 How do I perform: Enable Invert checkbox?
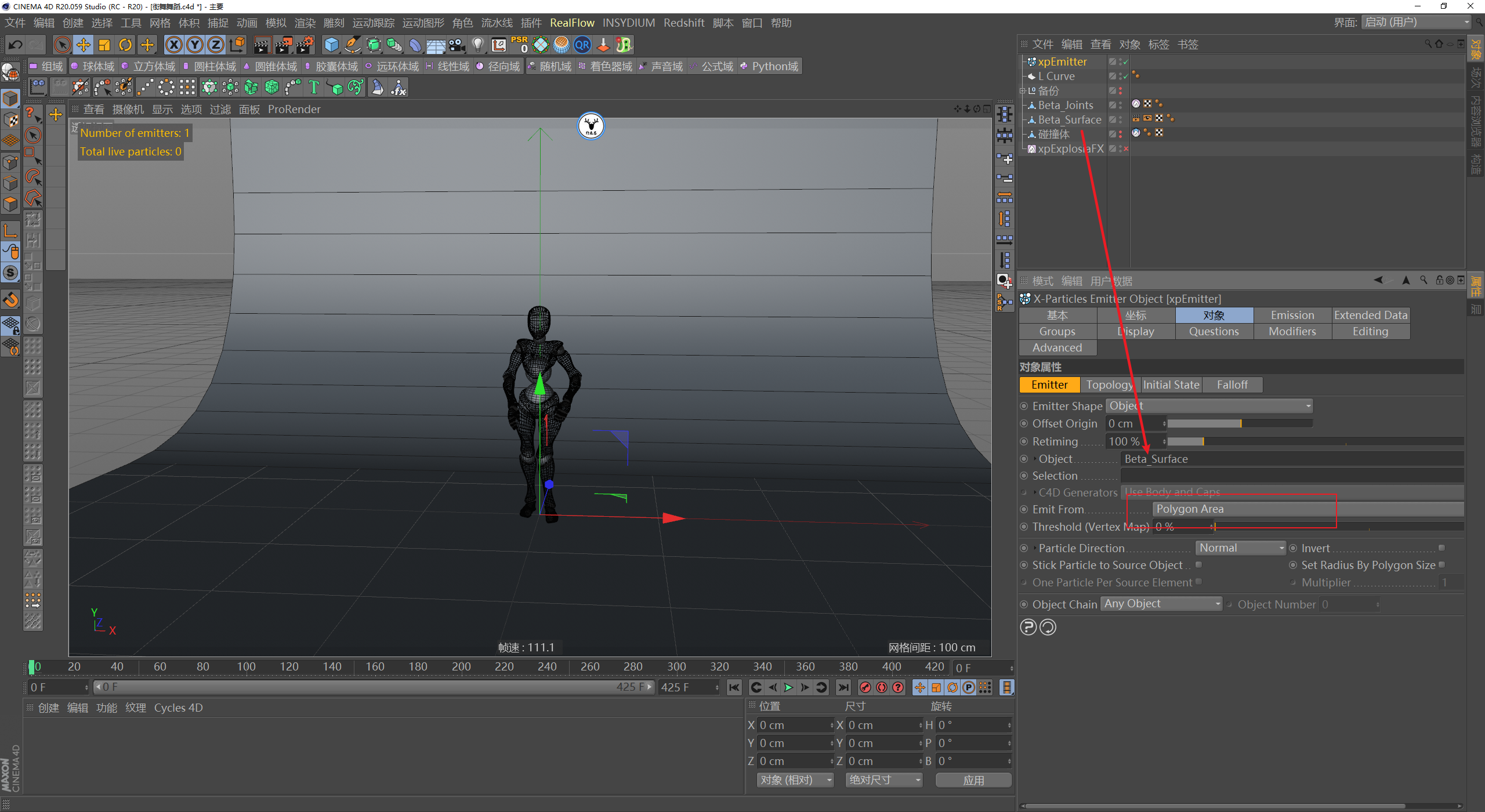[1441, 548]
